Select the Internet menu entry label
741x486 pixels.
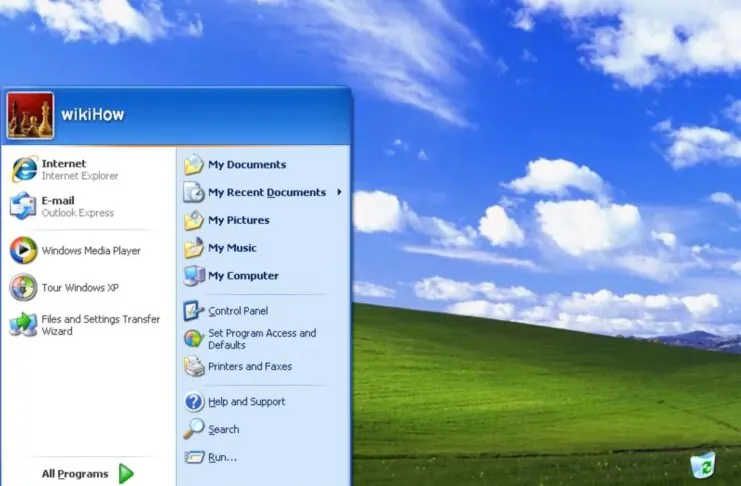click(64, 164)
